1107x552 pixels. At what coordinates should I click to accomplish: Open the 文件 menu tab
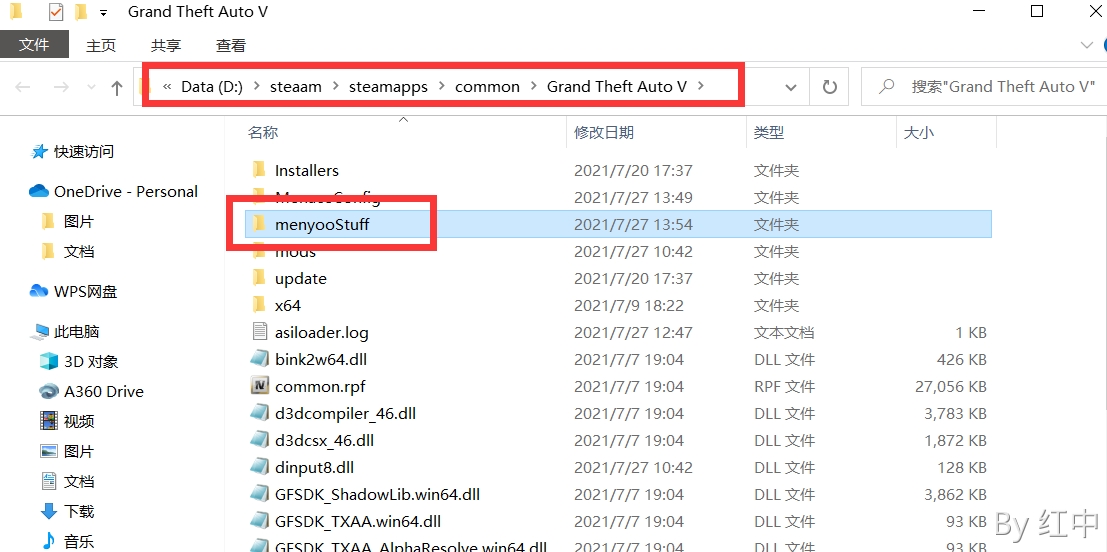coord(34,45)
